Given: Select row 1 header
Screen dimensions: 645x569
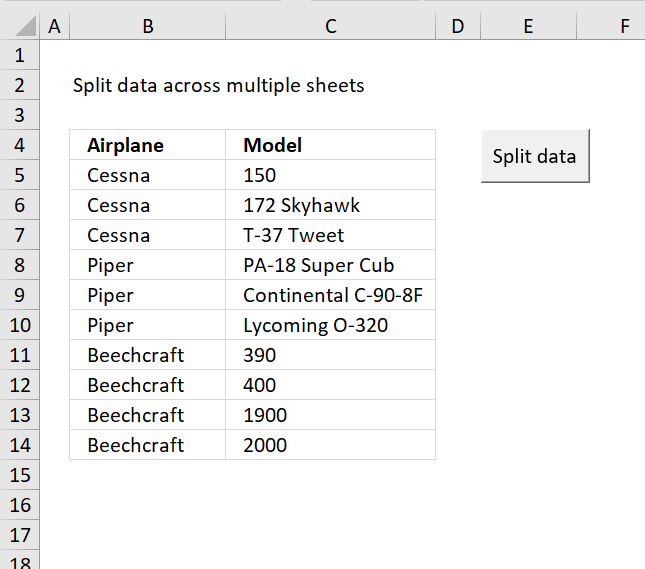Looking at the screenshot, I should (x=20, y=55).
